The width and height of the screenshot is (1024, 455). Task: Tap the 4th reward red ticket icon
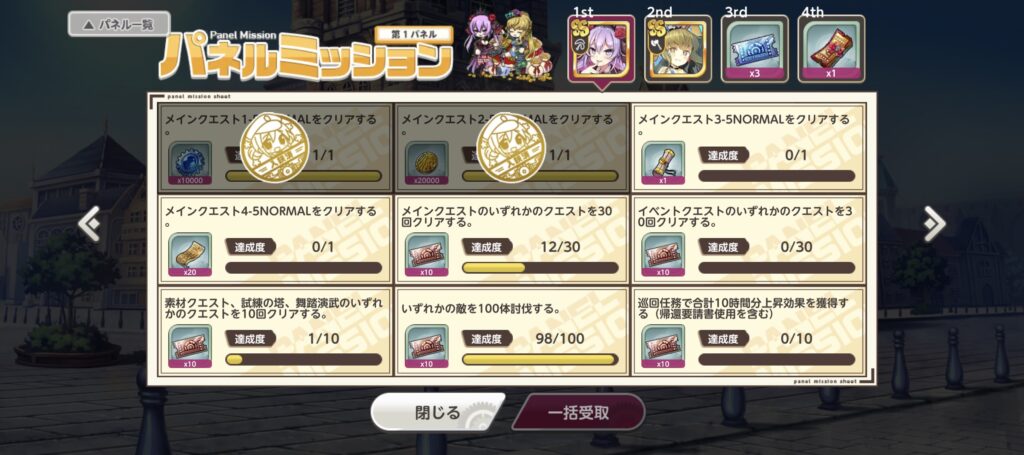831,49
